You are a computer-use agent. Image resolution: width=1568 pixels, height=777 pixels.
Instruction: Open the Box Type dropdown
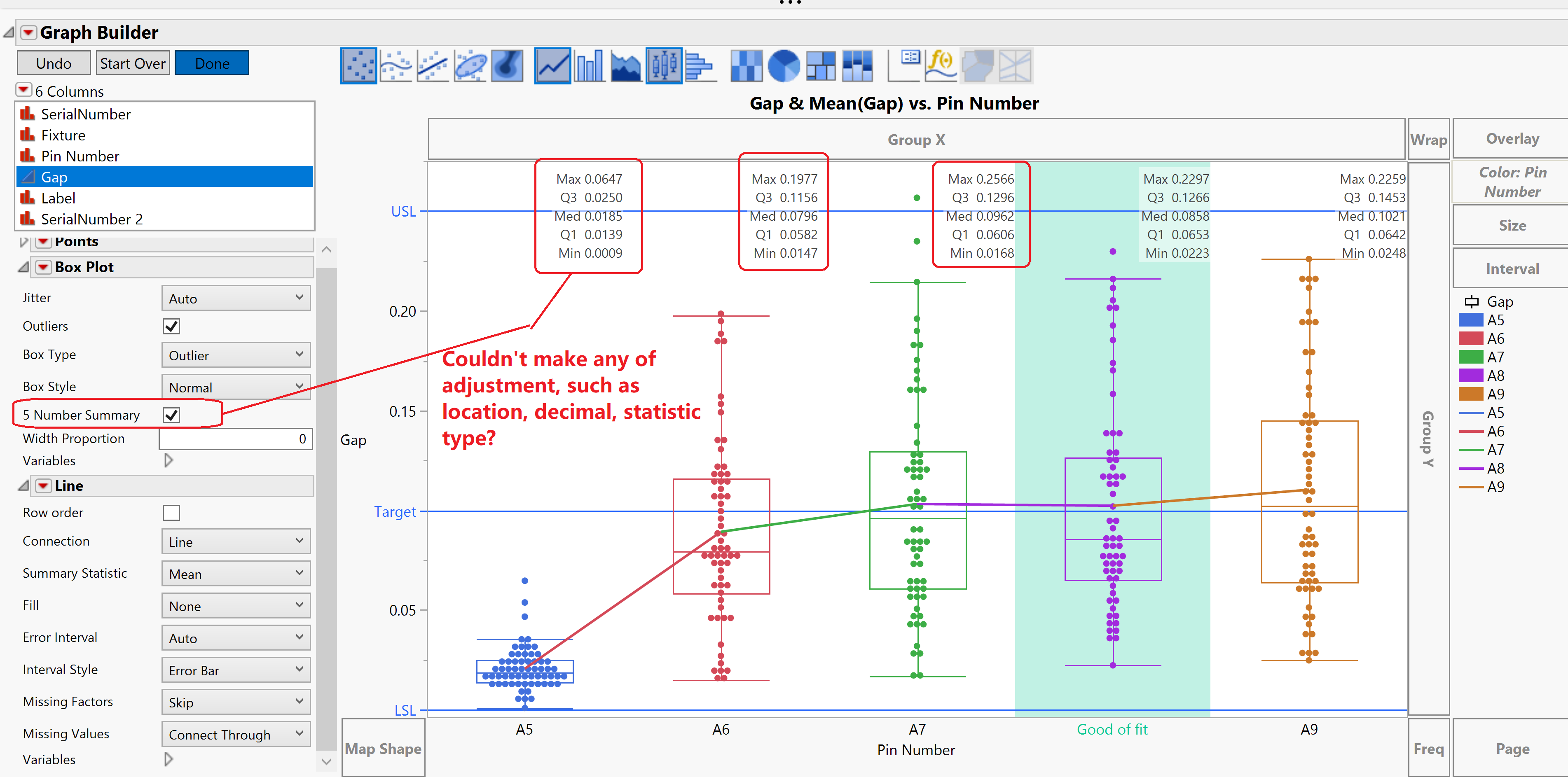point(236,355)
